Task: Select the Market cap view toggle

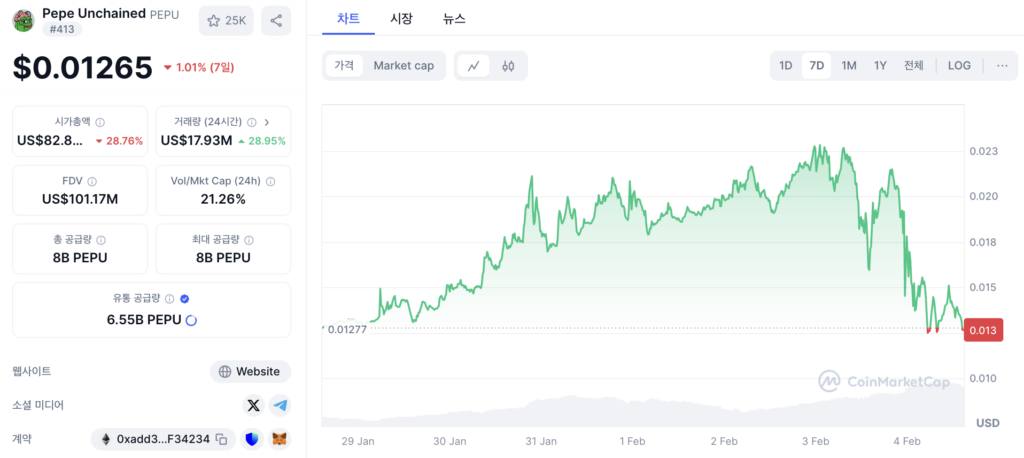Action: pyautogui.click(x=404, y=65)
